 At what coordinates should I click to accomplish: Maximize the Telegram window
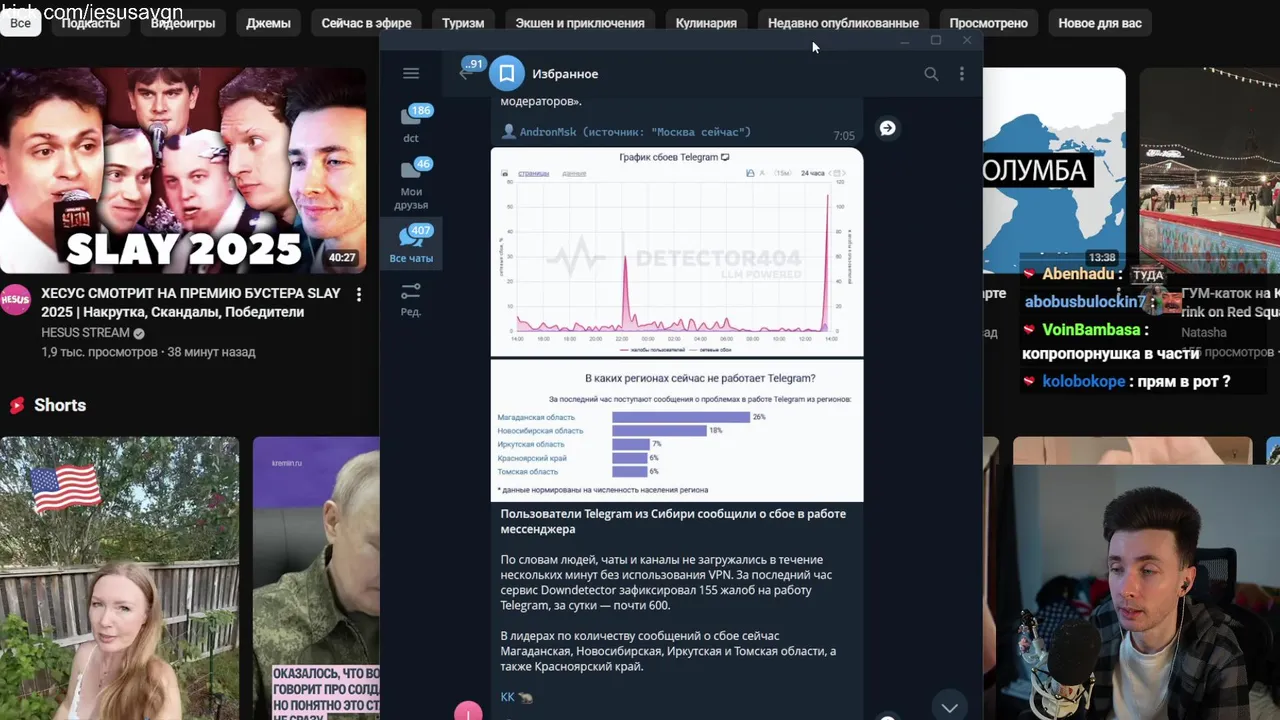pyautogui.click(x=936, y=40)
